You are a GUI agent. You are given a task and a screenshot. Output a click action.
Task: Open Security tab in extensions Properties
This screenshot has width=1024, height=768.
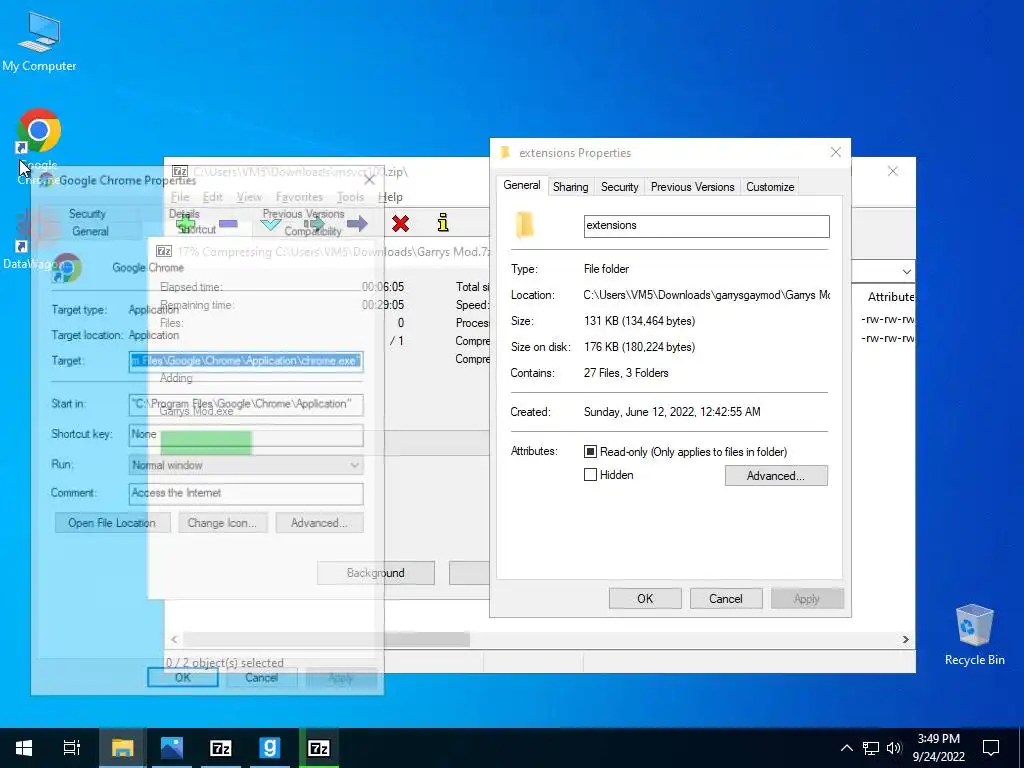tap(619, 187)
